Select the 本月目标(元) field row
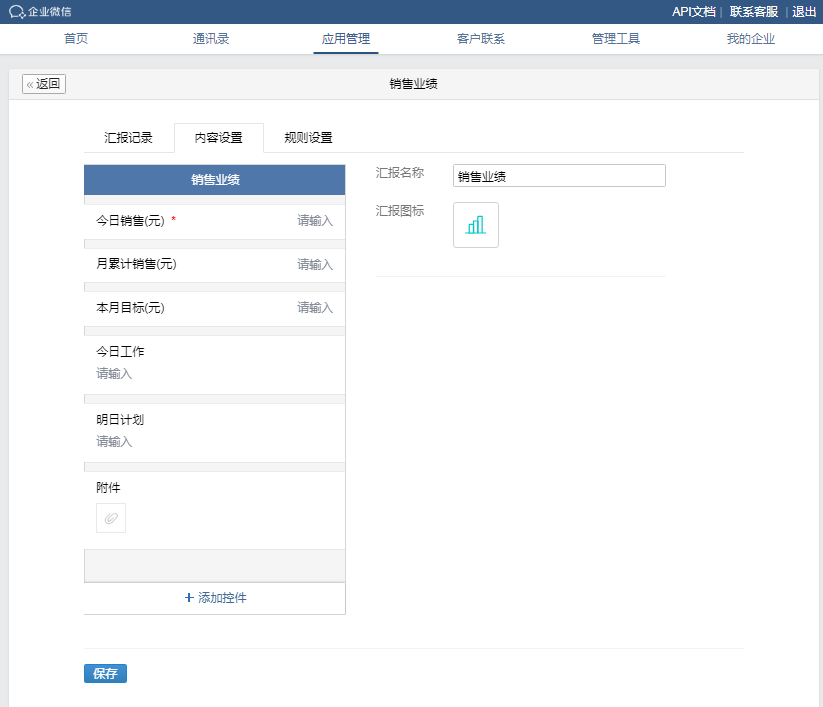This screenshot has width=823, height=707. pyautogui.click(x=215, y=308)
